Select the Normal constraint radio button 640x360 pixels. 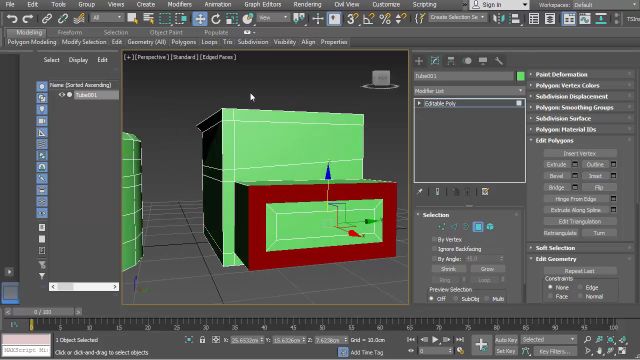(580, 296)
